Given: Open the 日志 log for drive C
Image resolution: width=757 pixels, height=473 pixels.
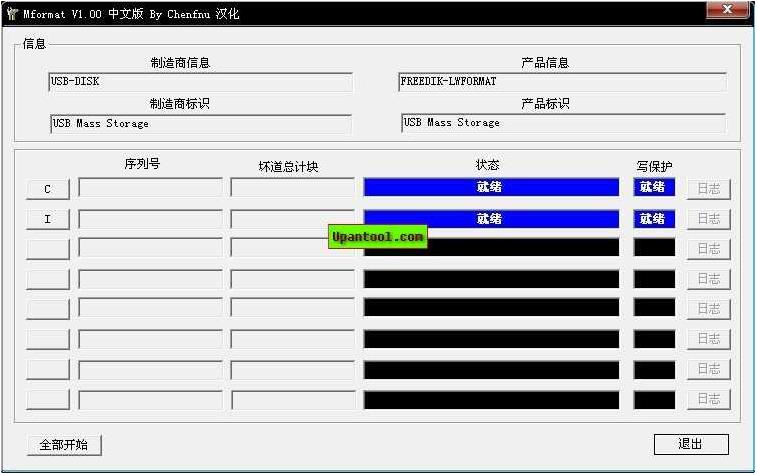Looking at the screenshot, I should (708, 188).
